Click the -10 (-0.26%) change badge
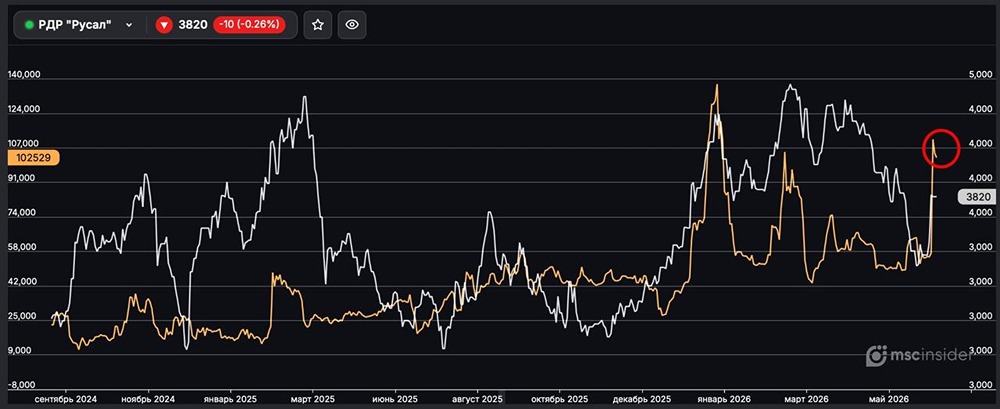 tap(249, 25)
